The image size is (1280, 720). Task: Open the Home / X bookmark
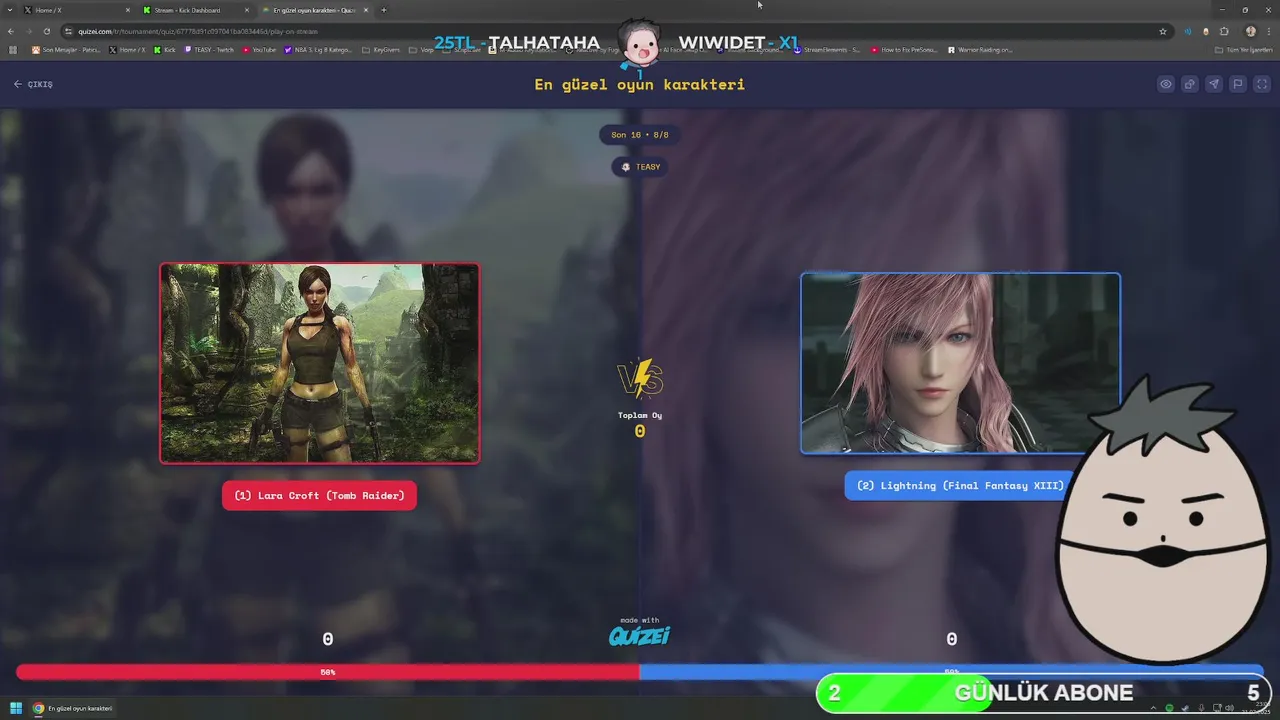127,49
